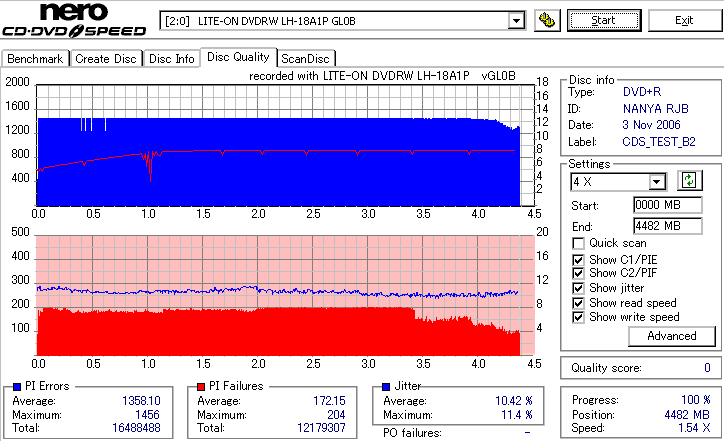Click the Quality score value 0

707,368
